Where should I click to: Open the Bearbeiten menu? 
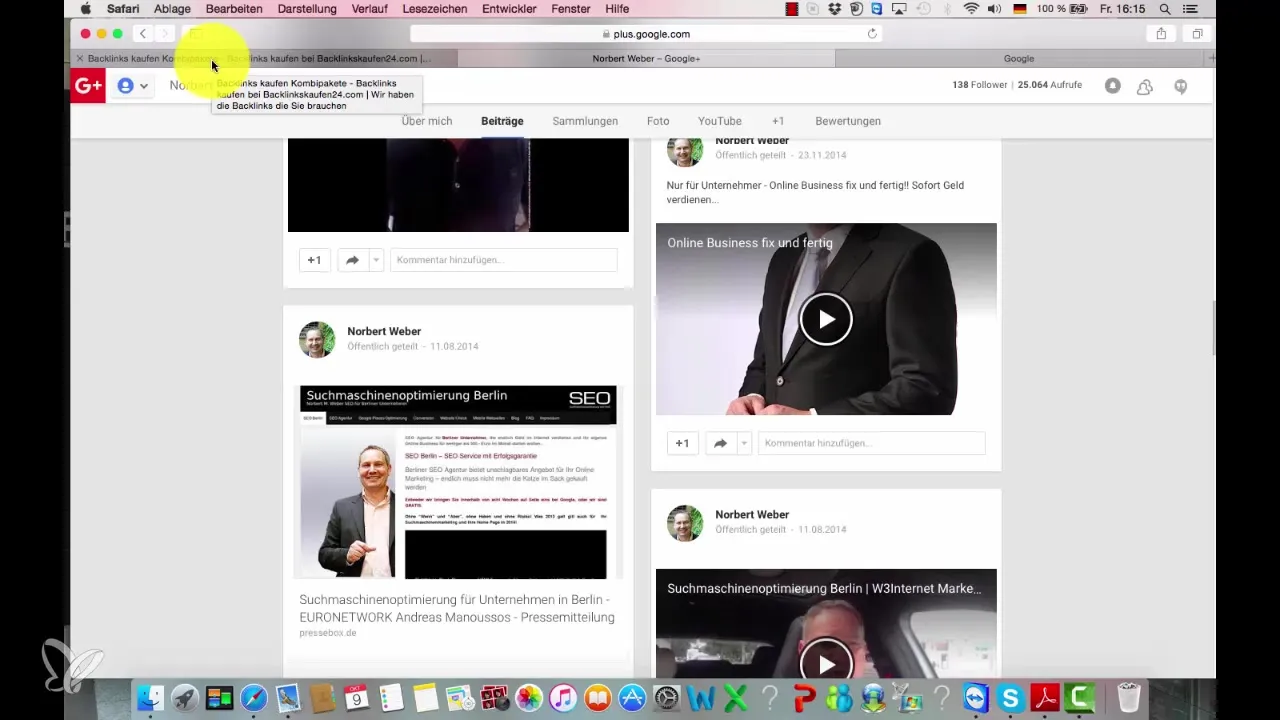[234, 9]
